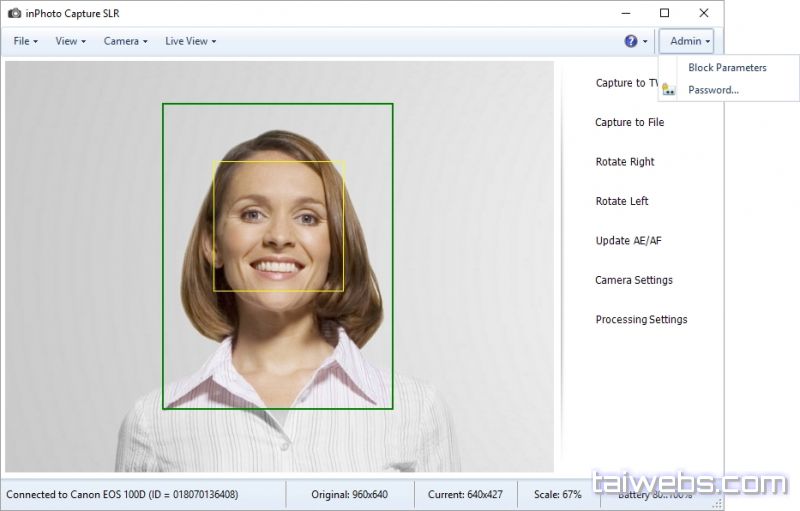The width and height of the screenshot is (800, 511).
Task: Open Camera Settings
Action: coord(634,280)
